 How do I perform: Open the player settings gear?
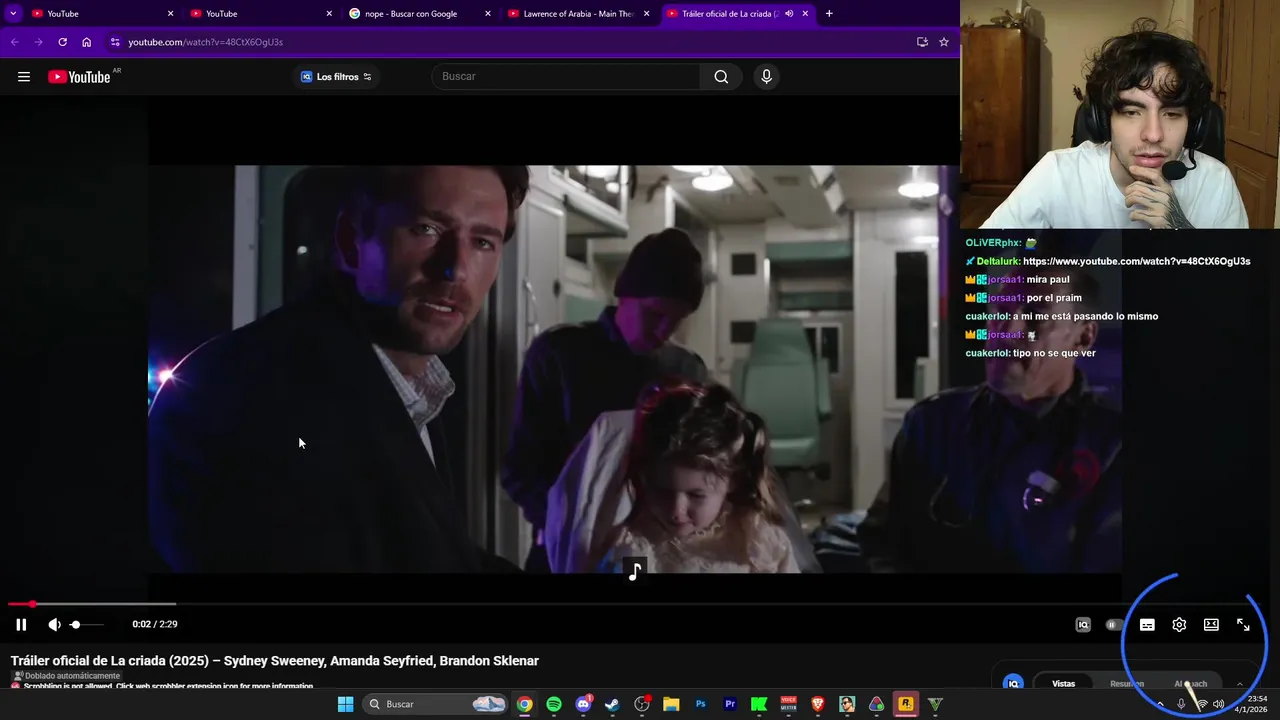pyautogui.click(x=1179, y=624)
